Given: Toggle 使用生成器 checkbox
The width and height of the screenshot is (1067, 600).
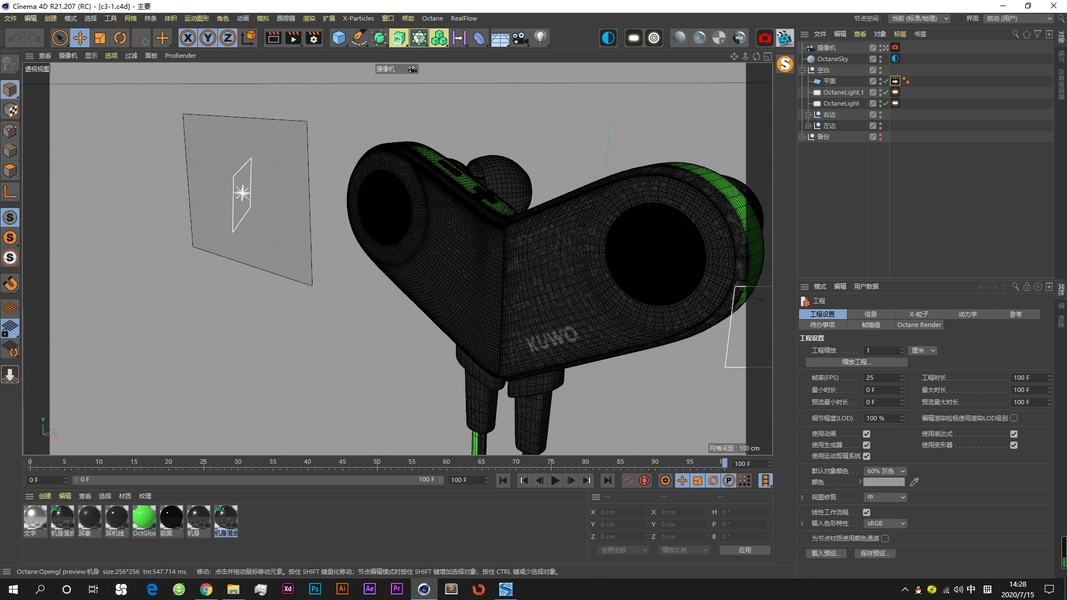Looking at the screenshot, I should tap(866, 445).
